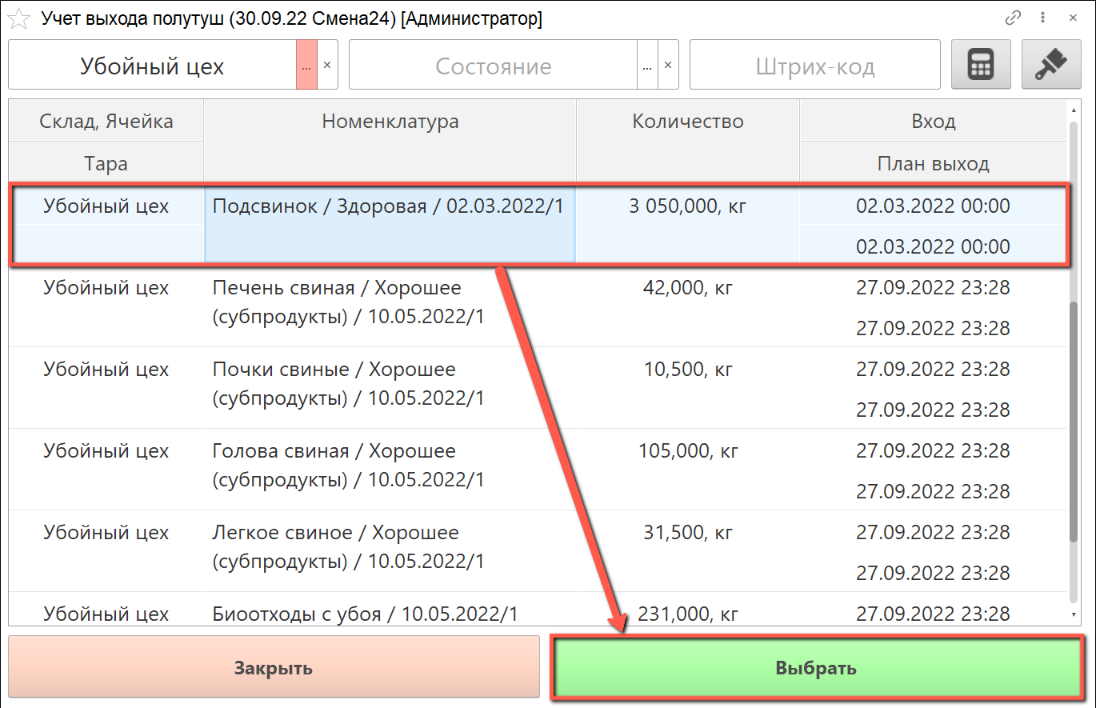Click the brush clear-filters button
The width and height of the screenshot is (1096, 708).
(1051, 66)
